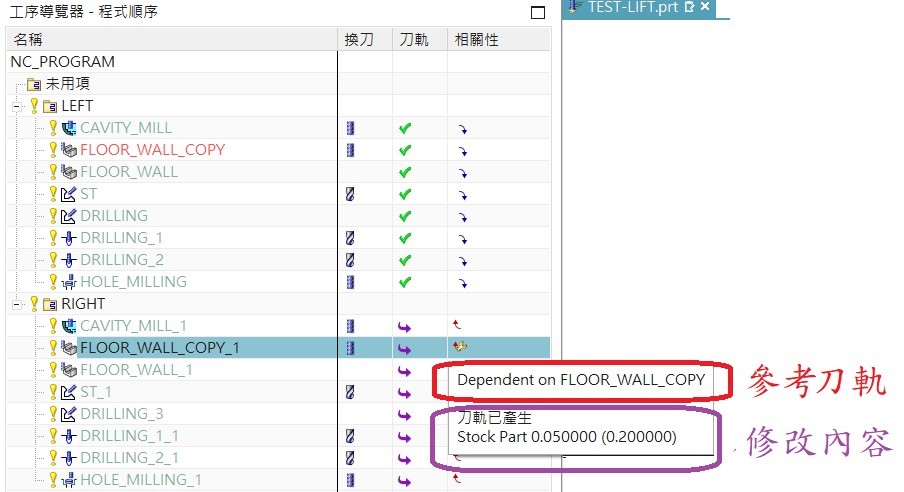The image size is (904, 492).
Task: Click the 刀軌 column header
Action: tap(420, 40)
